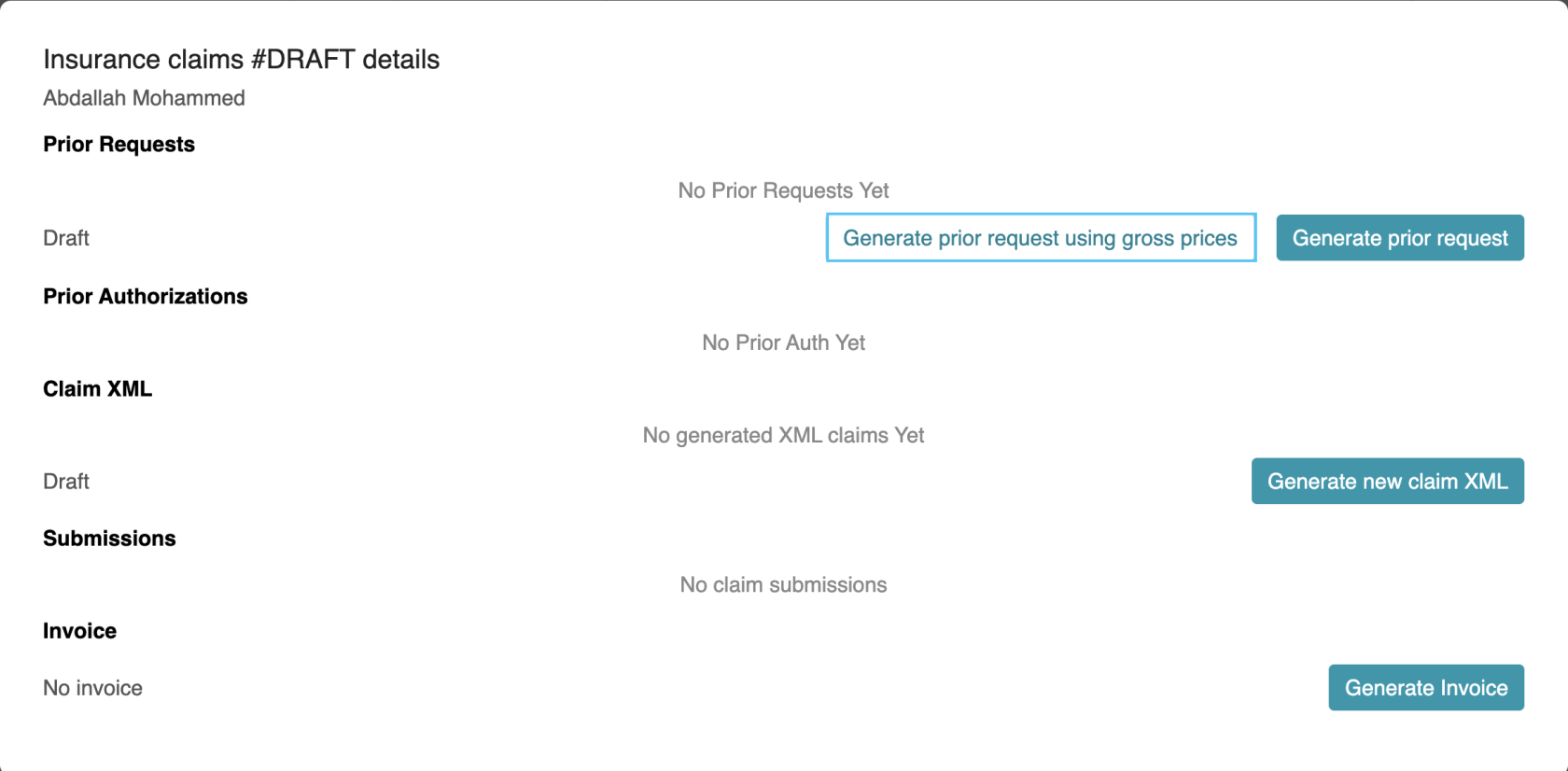Click the Insurance claims #DRAFT details title
This screenshot has width=1568, height=771.
pyautogui.click(x=241, y=59)
